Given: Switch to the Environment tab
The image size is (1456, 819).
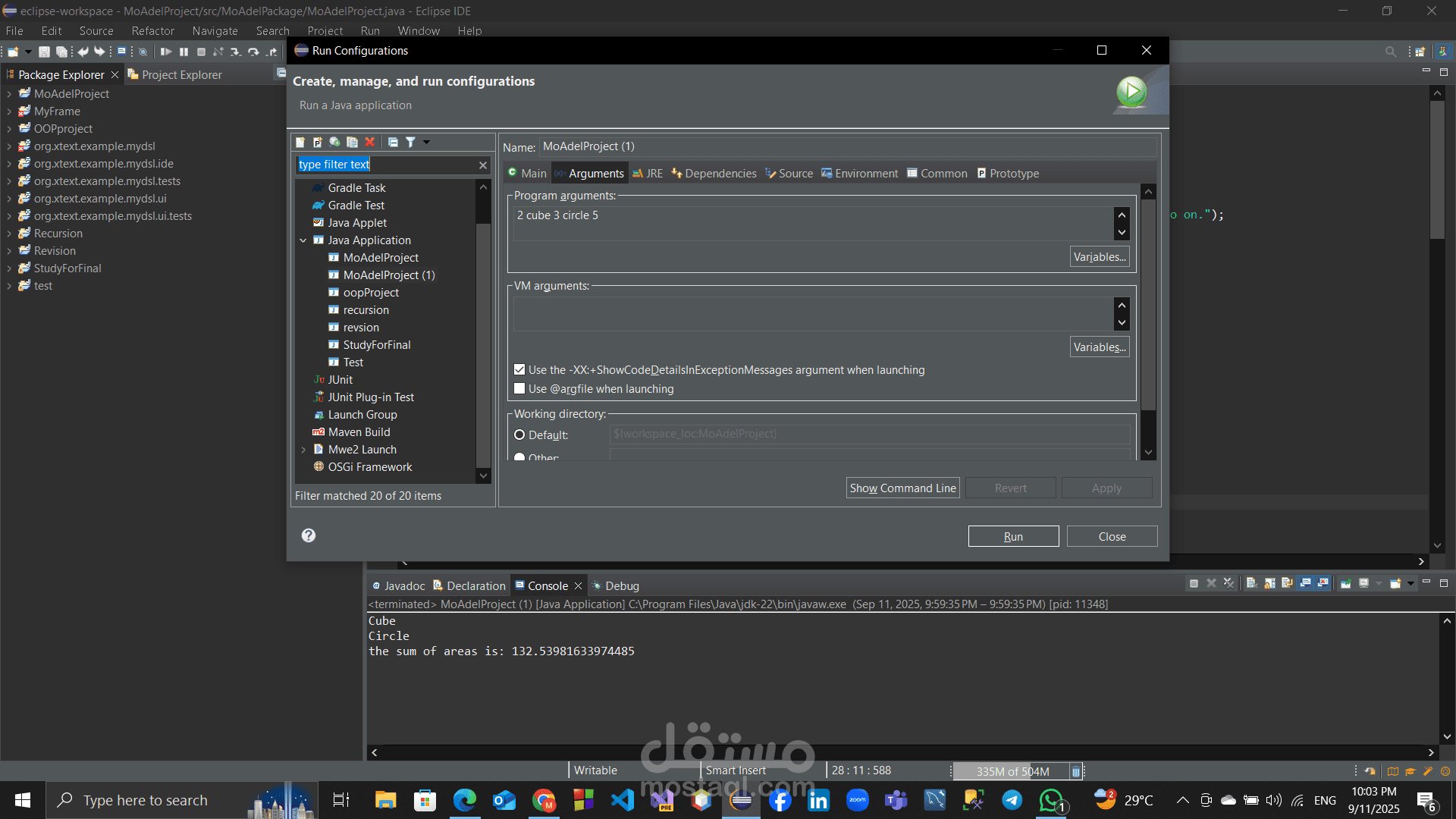Looking at the screenshot, I should tap(859, 174).
